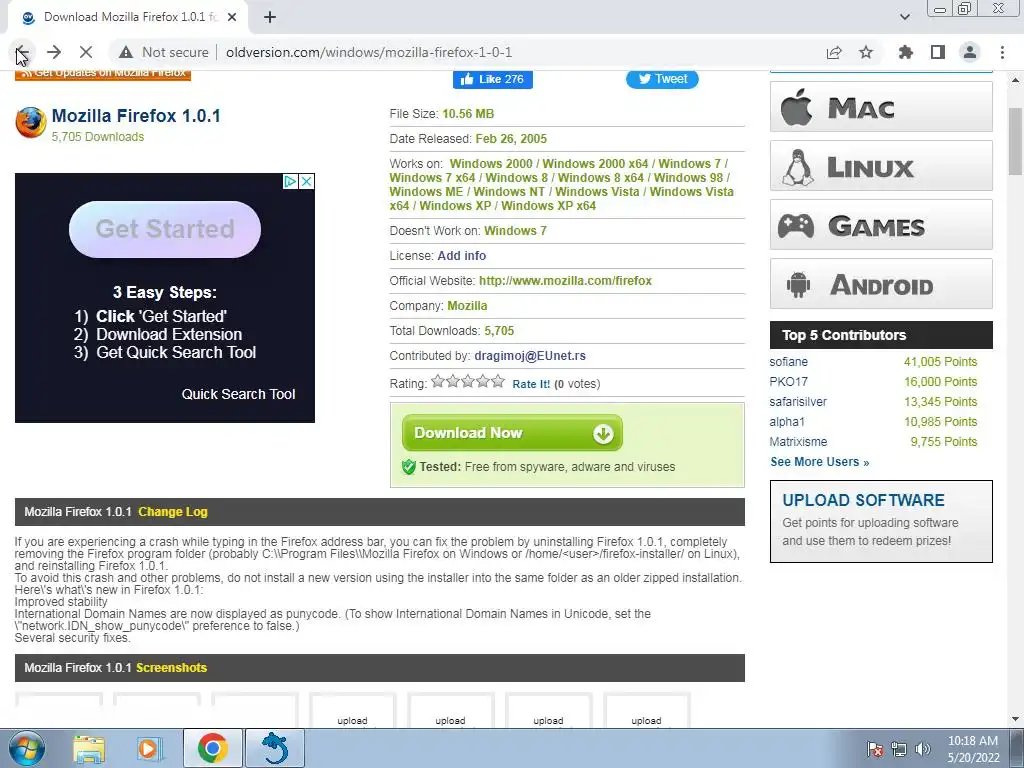This screenshot has width=1024, height=768.
Task: Click the Chrome taskbar icon
Action: coord(212,748)
